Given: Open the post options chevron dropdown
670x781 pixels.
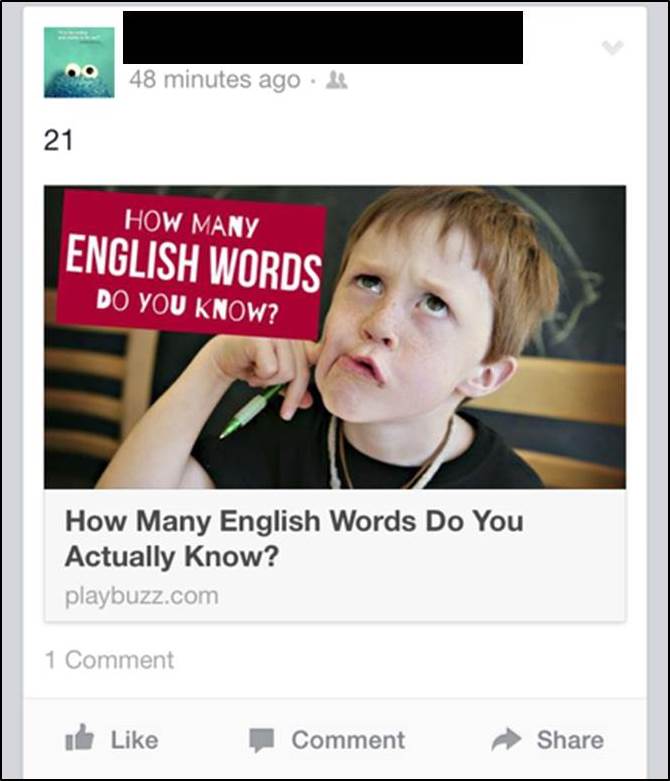Looking at the screenshot, I should [x=612, y=48].
